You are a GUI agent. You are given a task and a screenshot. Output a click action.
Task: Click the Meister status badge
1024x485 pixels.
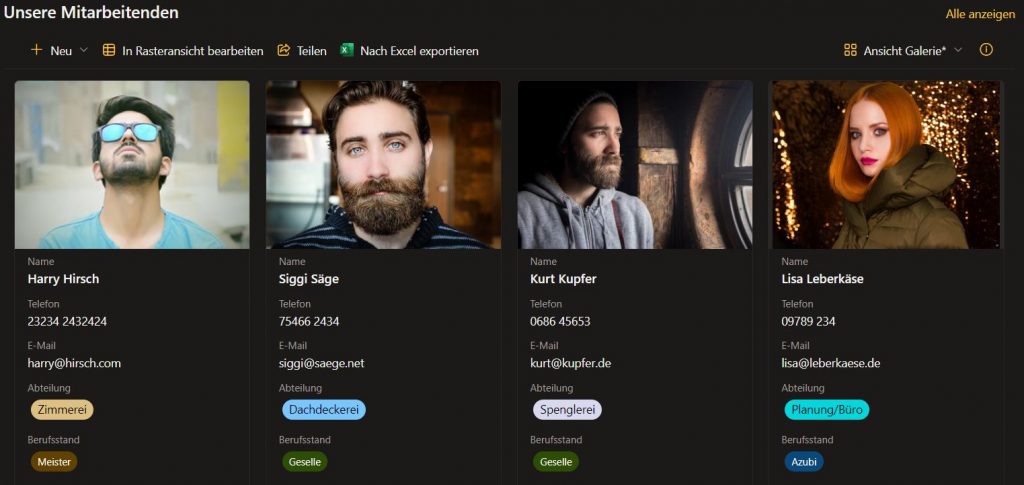54,462
